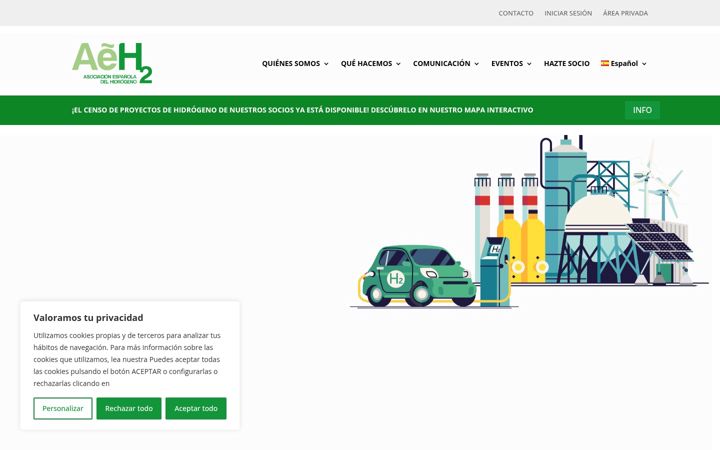Click the hydrogen census banner text

(303, 110)
